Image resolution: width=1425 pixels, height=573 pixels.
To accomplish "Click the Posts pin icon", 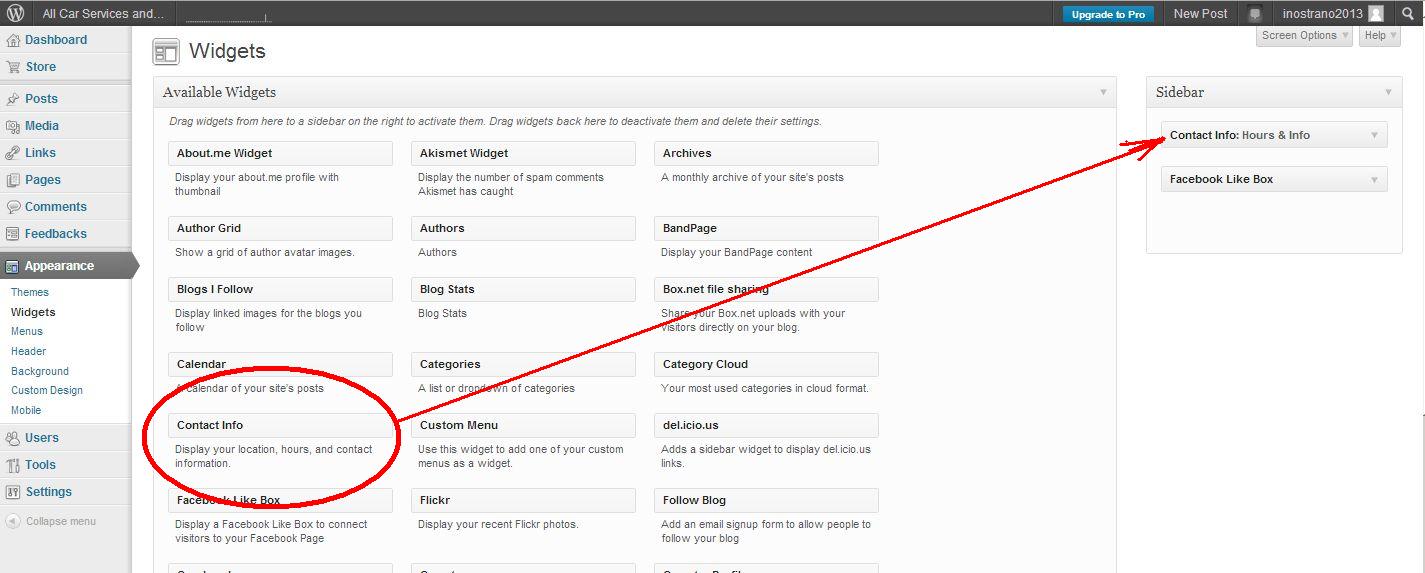I will (x=13, y=99).
